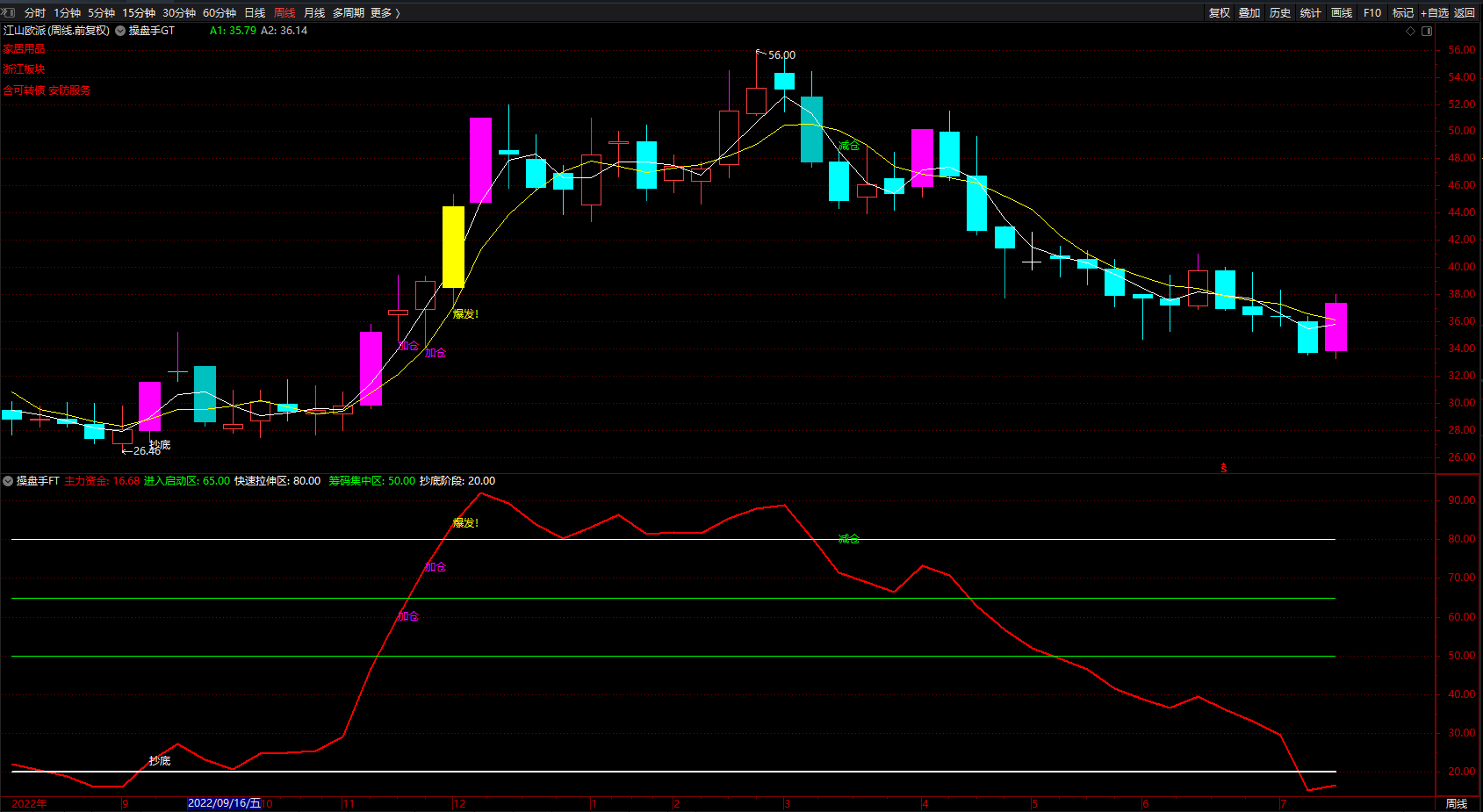Open the 操盘手GT indicator dropdown arrow

[x=120, y=31]
